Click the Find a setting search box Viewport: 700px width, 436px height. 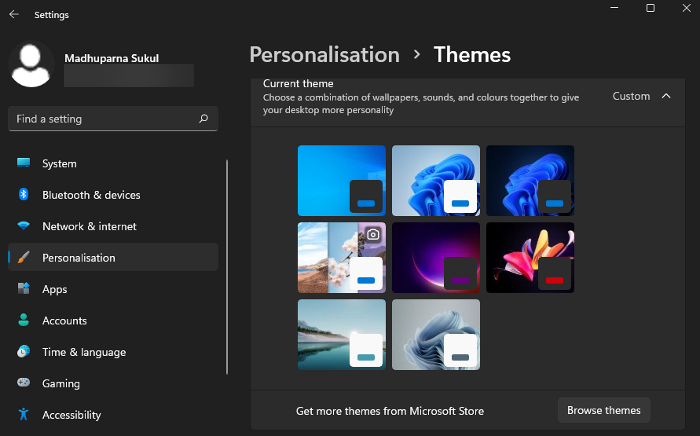113,119
